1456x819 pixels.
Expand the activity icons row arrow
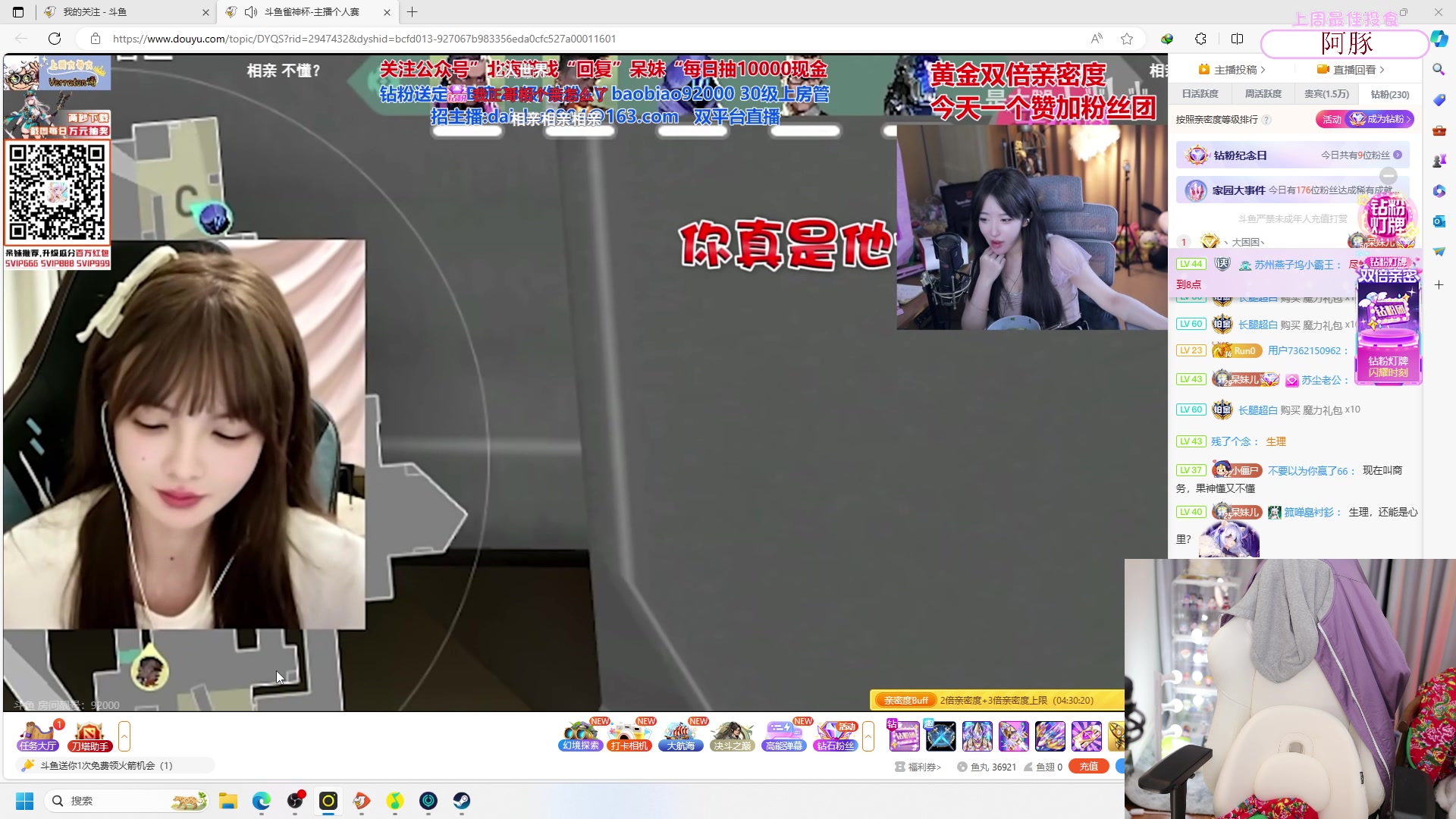click(x=868, y=736)
